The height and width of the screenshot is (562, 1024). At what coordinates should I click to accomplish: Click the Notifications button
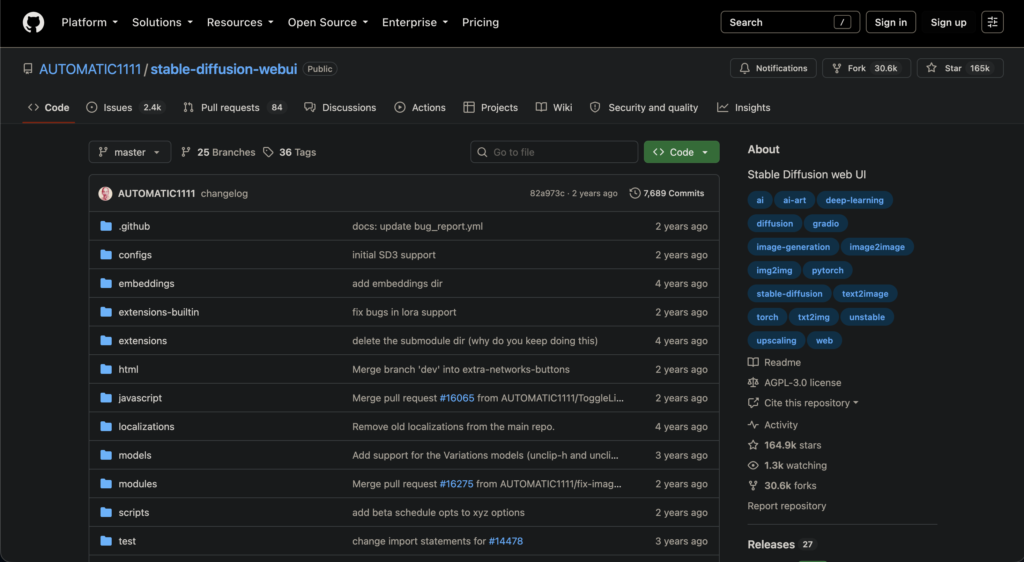pyautogui.click(x=773, y=68)
